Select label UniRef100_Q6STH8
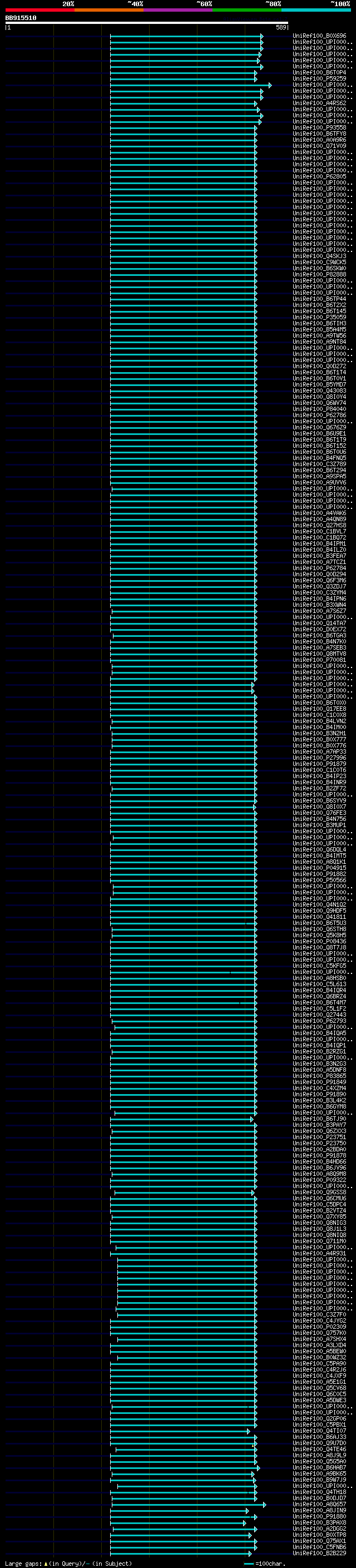Image resolution: width=356 pixels, height=1568 pixels. coord(319,929)
